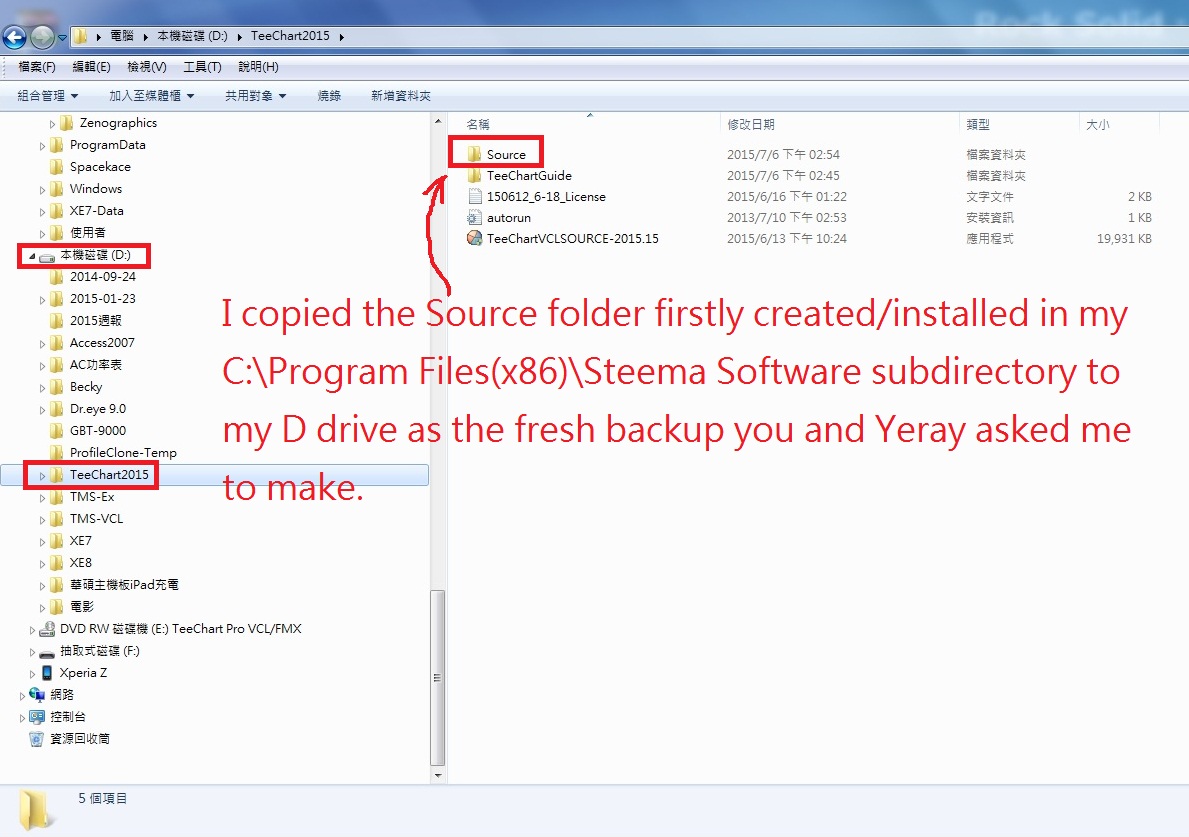1189x837 pixels.
Task: Click the XE8 folder icon in tree
Action: (57, 563)
